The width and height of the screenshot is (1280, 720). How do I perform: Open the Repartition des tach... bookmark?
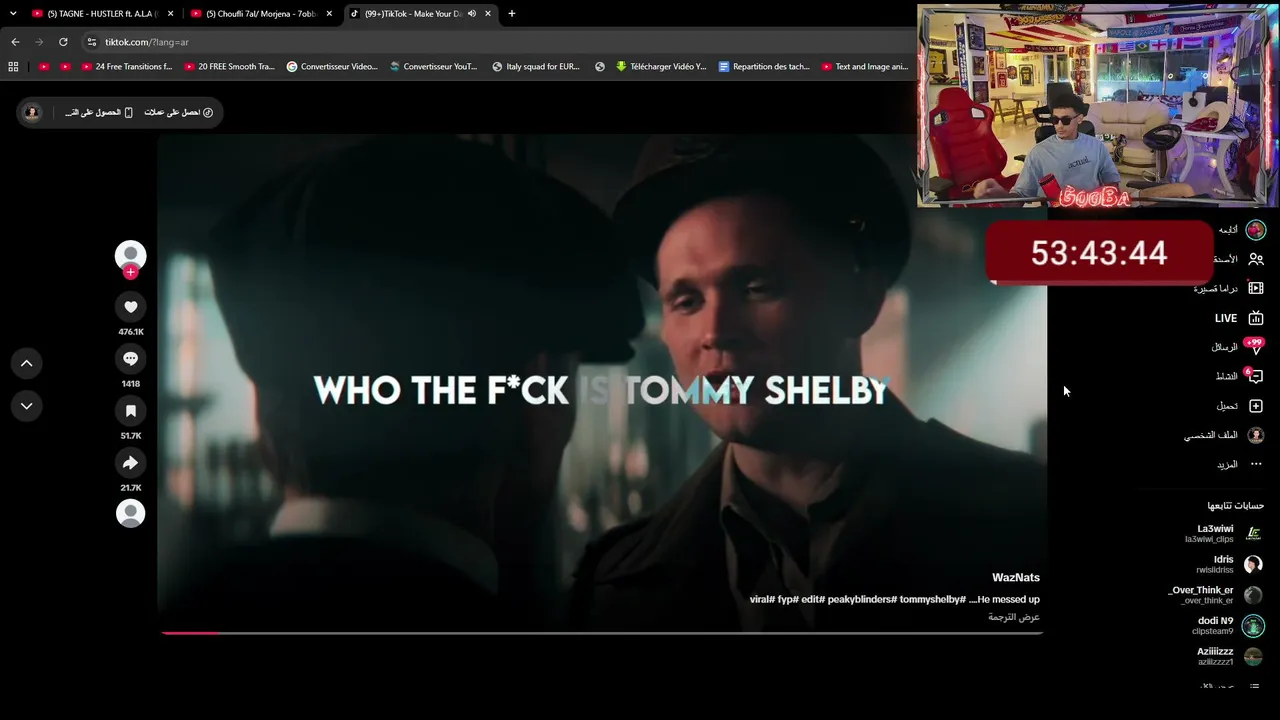tap(764, 67)
